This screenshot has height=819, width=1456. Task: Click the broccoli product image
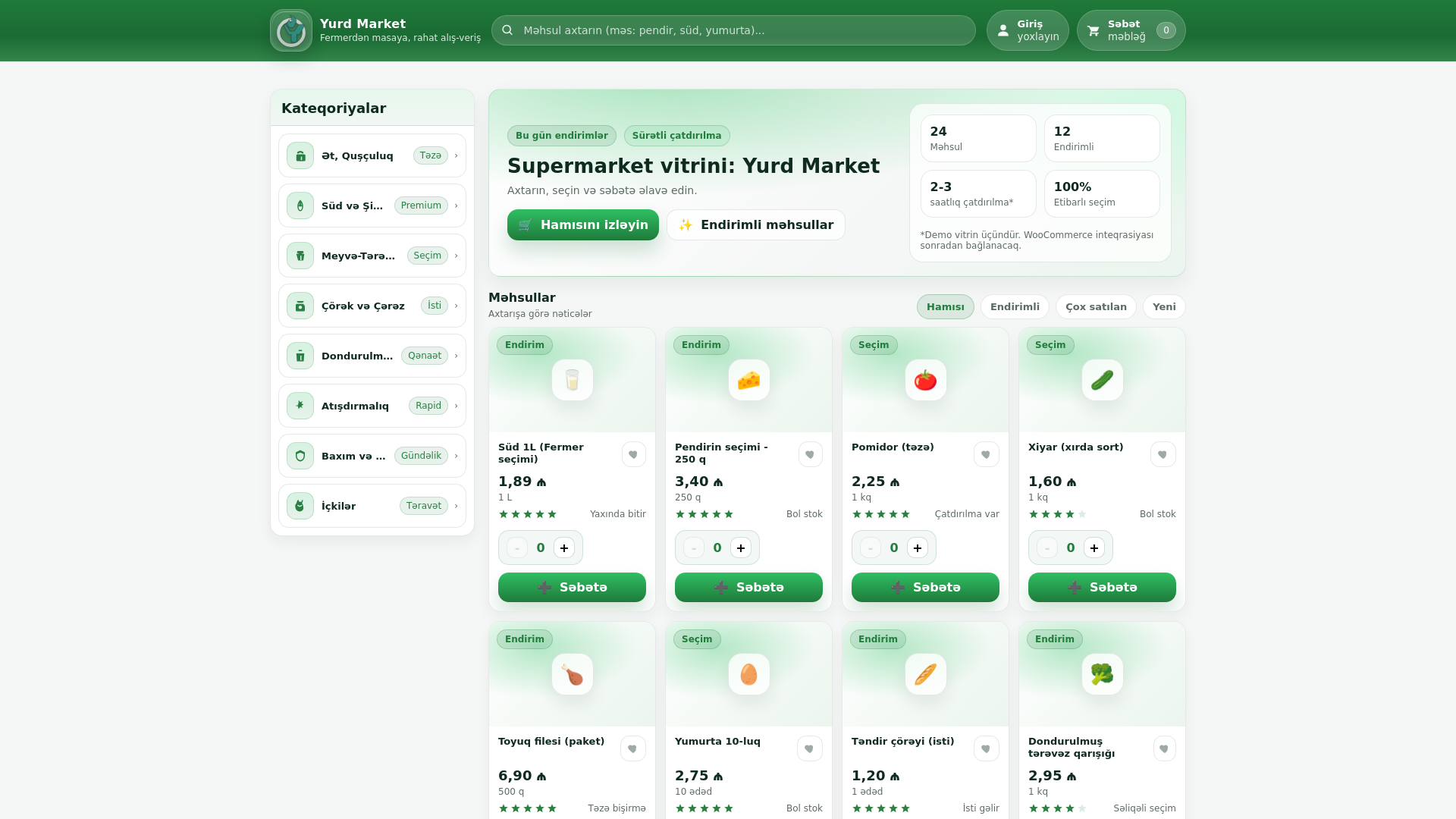(1103, 674)
